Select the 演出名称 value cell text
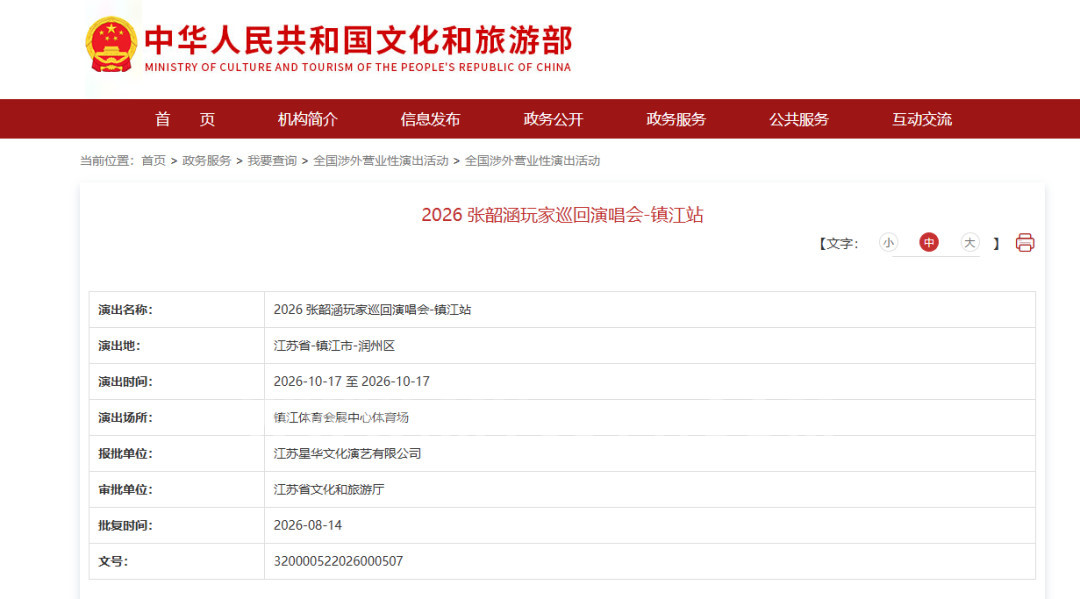 (x=372, y=310)
